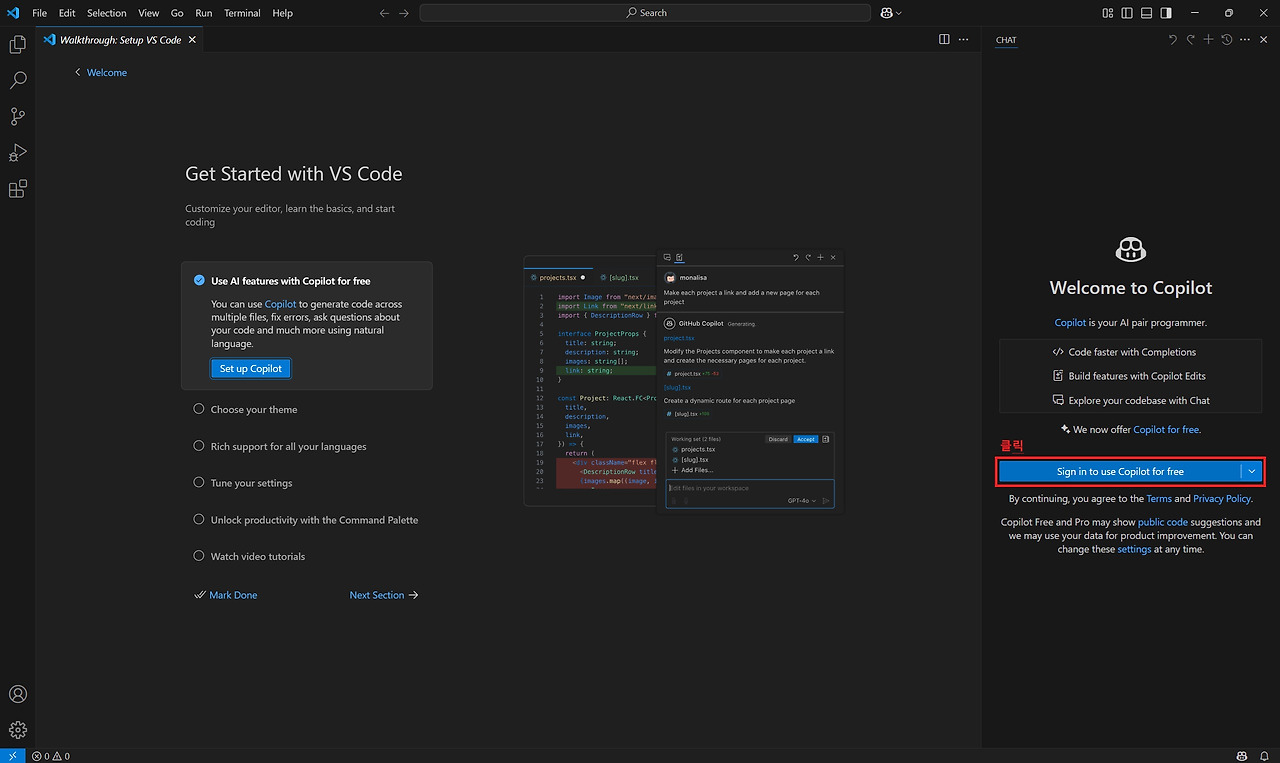
Task: Open the Explorer view in the sidebar
Action: [x=17, y=44]
